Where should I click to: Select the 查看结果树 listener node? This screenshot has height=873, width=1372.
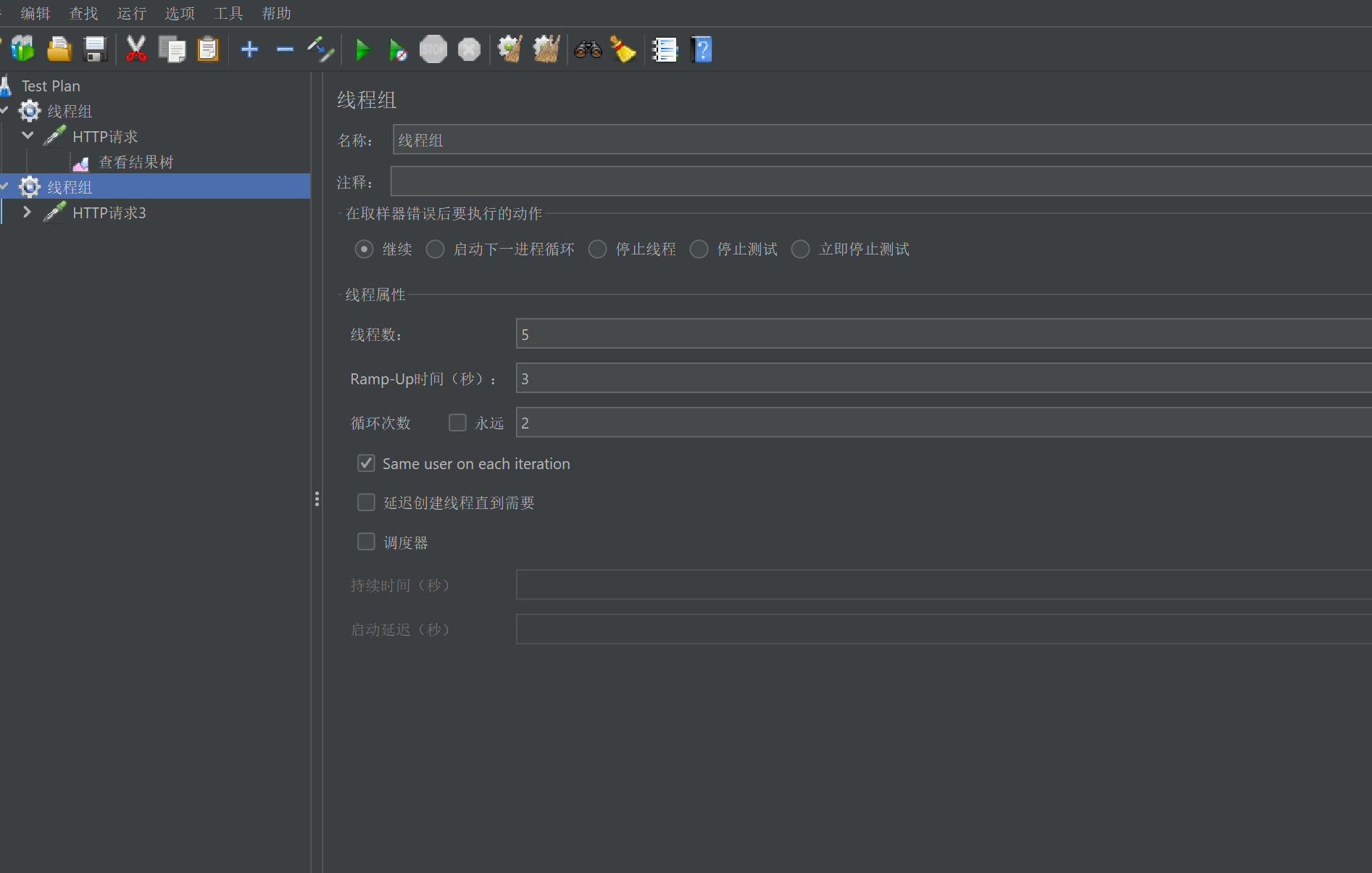click(x=136, y=162)
